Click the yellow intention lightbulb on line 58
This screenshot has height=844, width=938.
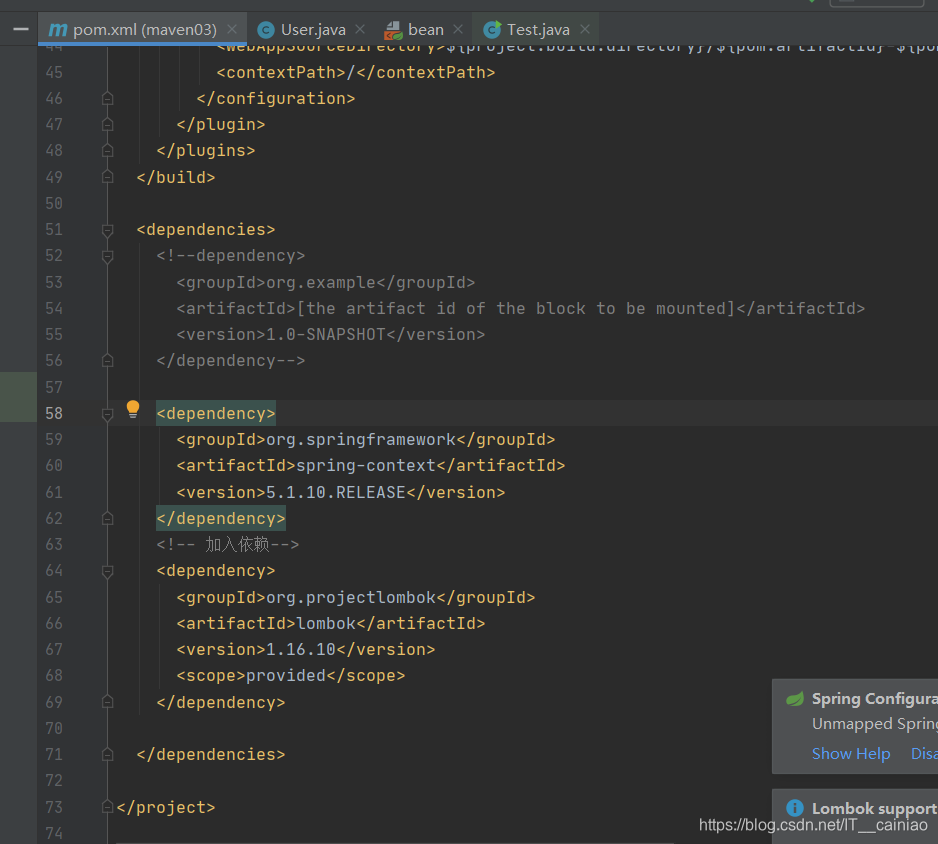[133, 410]
